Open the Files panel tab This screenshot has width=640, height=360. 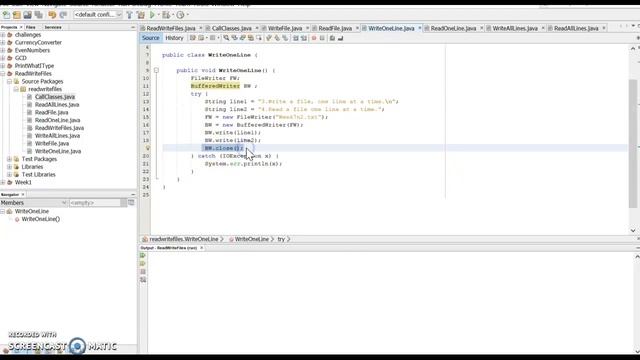[x=31, y=27]
